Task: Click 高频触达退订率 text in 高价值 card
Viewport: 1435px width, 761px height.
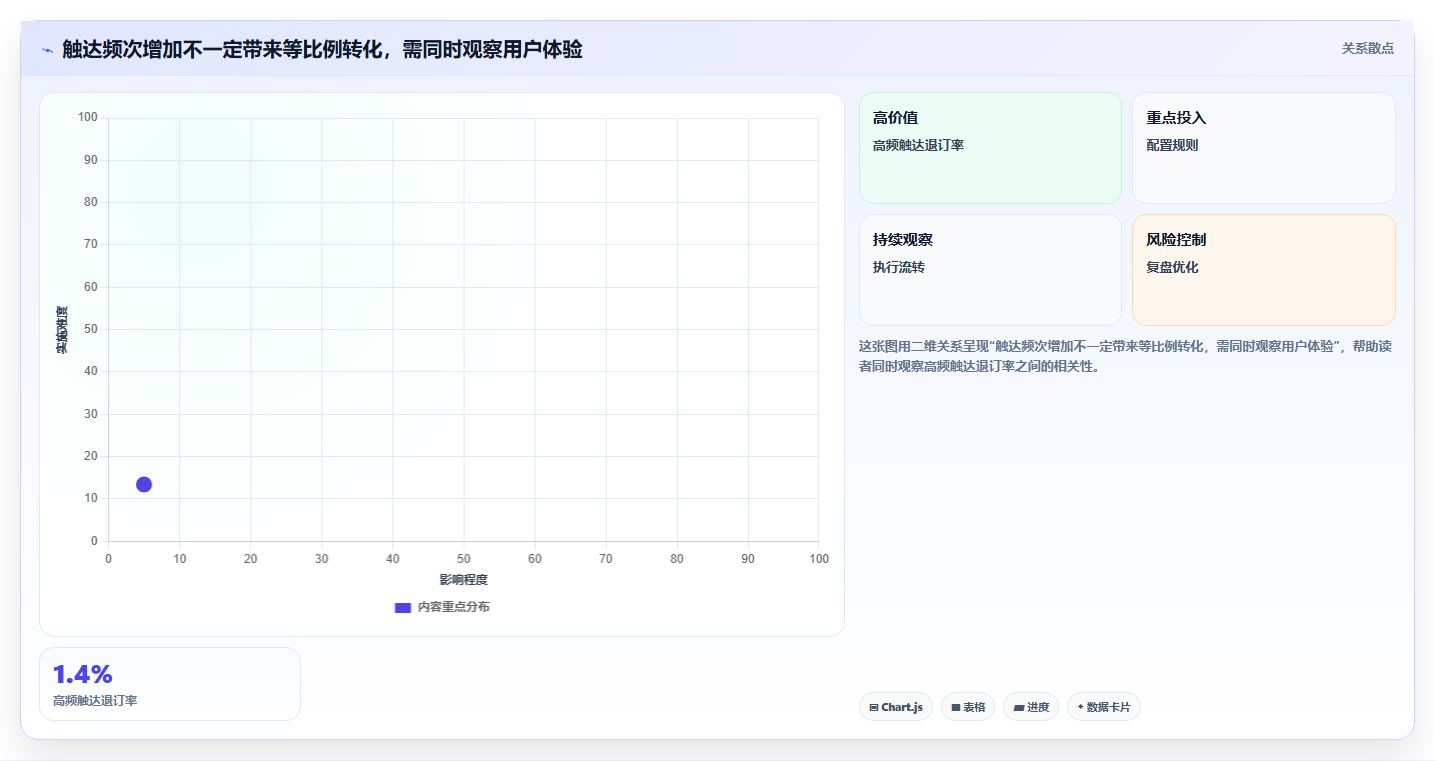Action: coord(918,145)
